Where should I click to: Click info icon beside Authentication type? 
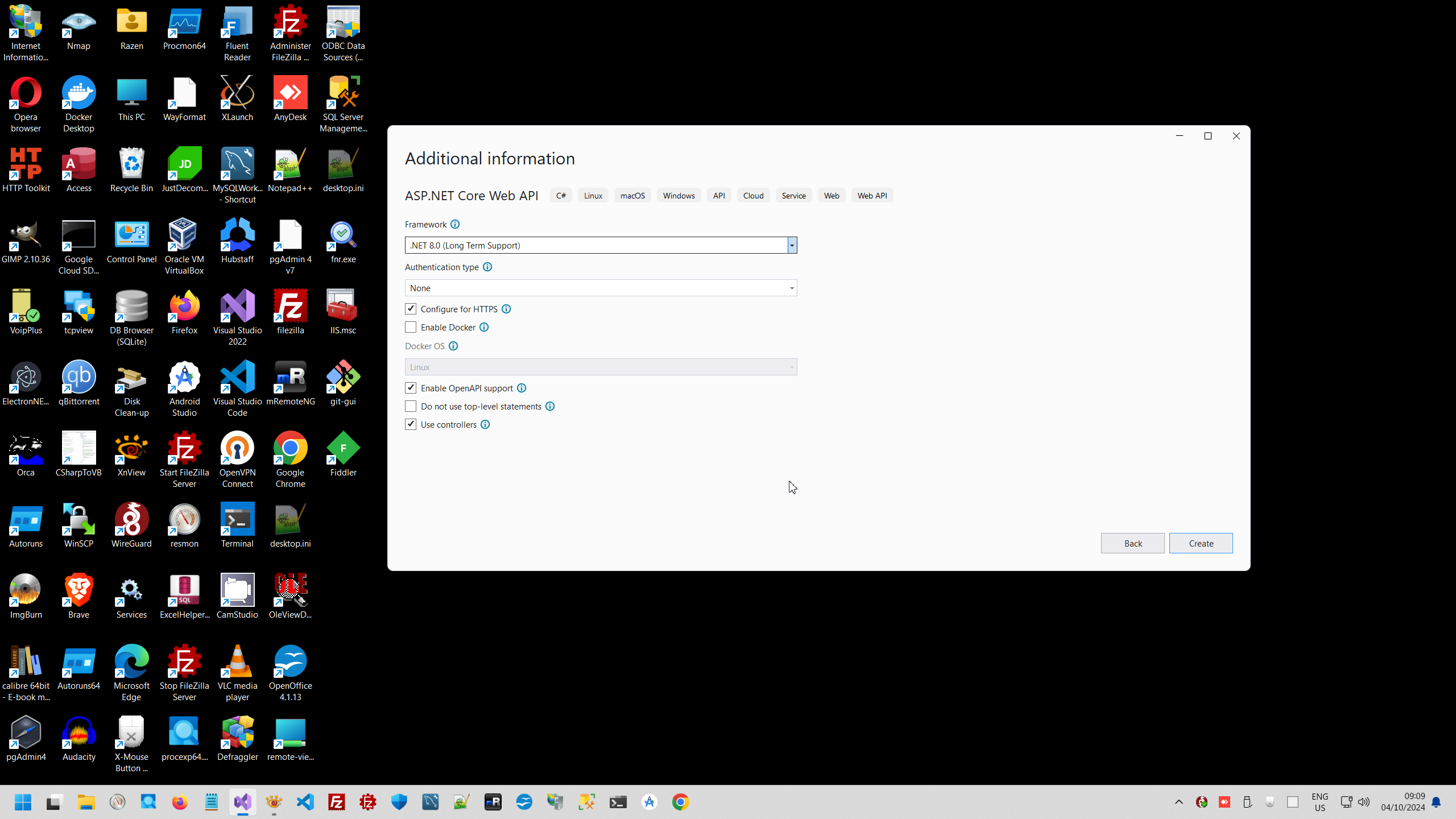(487, 267)
